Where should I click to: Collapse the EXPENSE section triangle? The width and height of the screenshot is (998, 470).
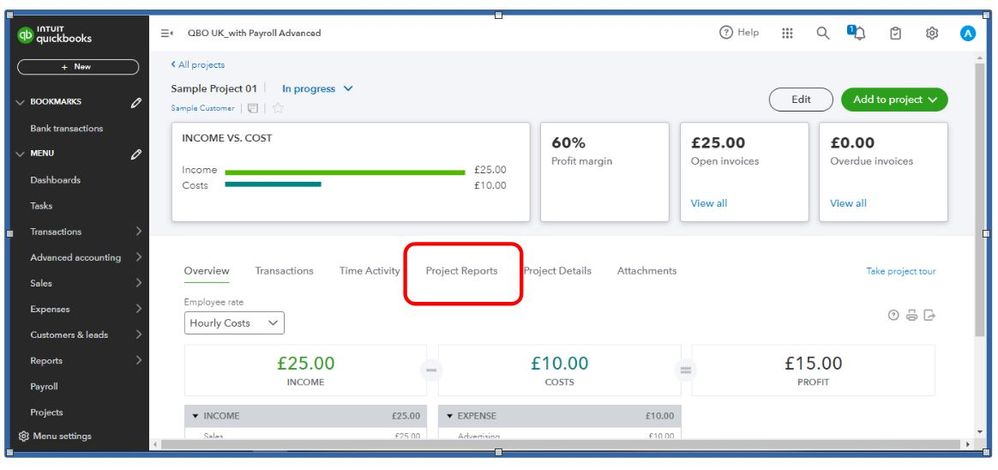coord(450,416)
